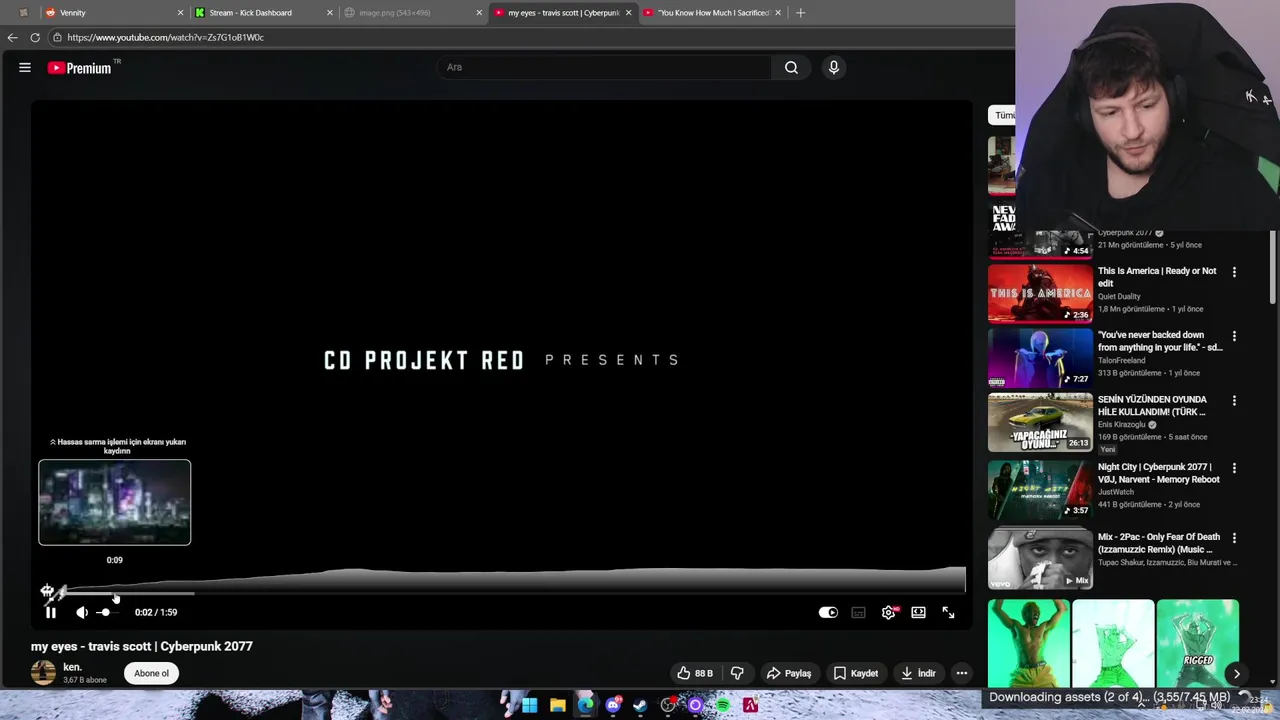Open more actions below the video
Viewport: 1280px width, 720px height.
961,673
